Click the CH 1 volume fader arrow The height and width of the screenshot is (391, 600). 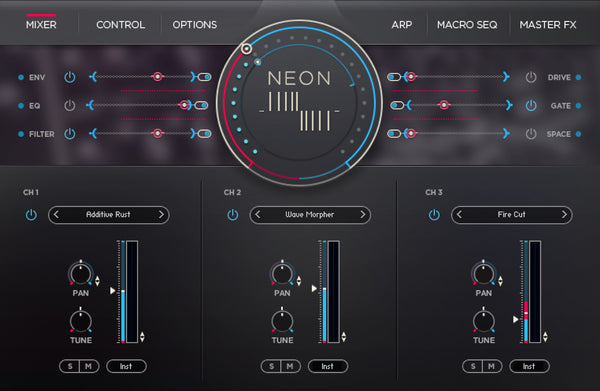112,290
